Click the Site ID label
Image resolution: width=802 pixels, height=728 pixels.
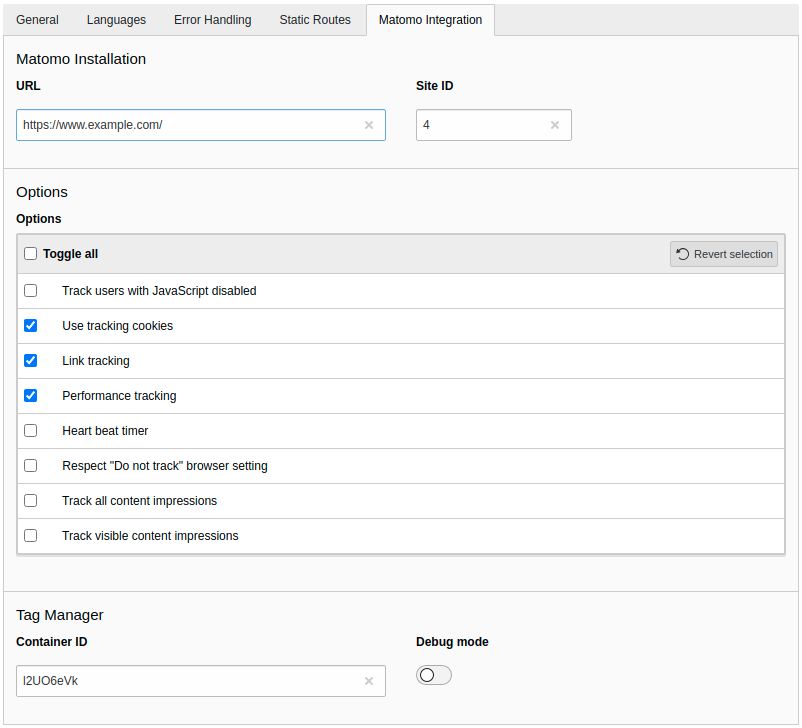click(434, 85)
